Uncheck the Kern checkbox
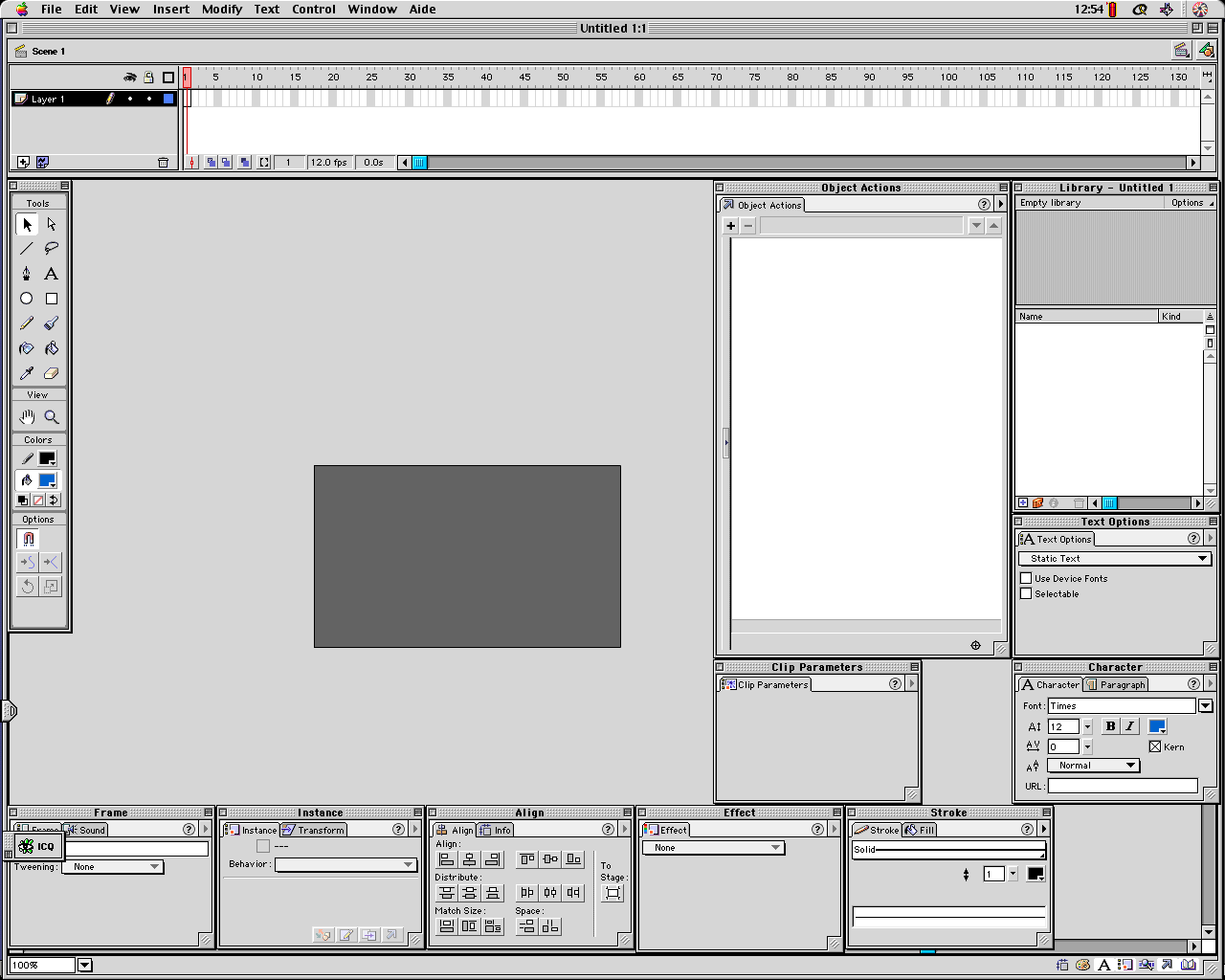The image size is (1225, 980). tap(1155, 746)
